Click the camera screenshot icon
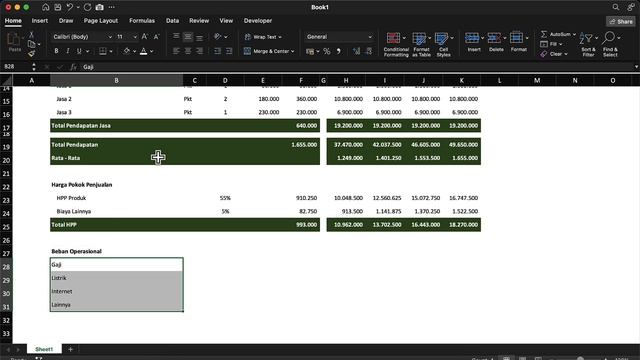 click(99, 7)
